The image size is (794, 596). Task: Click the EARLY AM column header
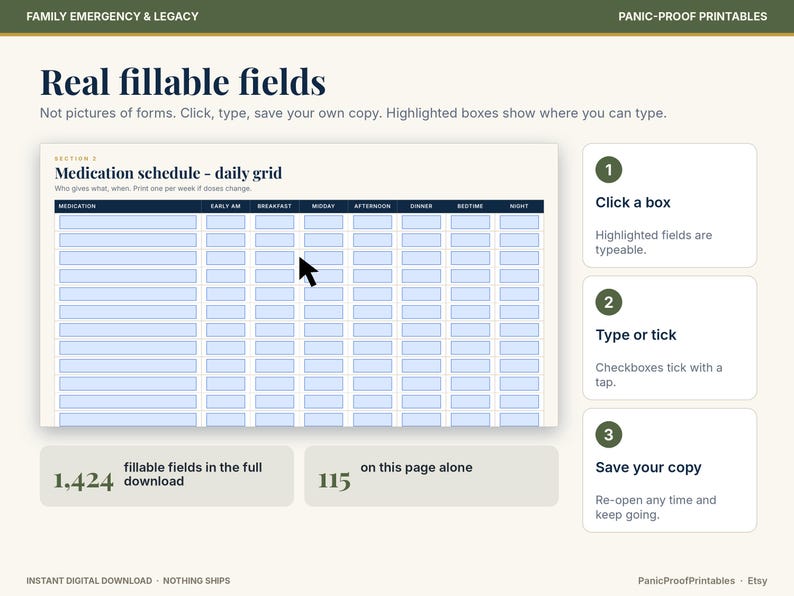(x=225, y=206)
